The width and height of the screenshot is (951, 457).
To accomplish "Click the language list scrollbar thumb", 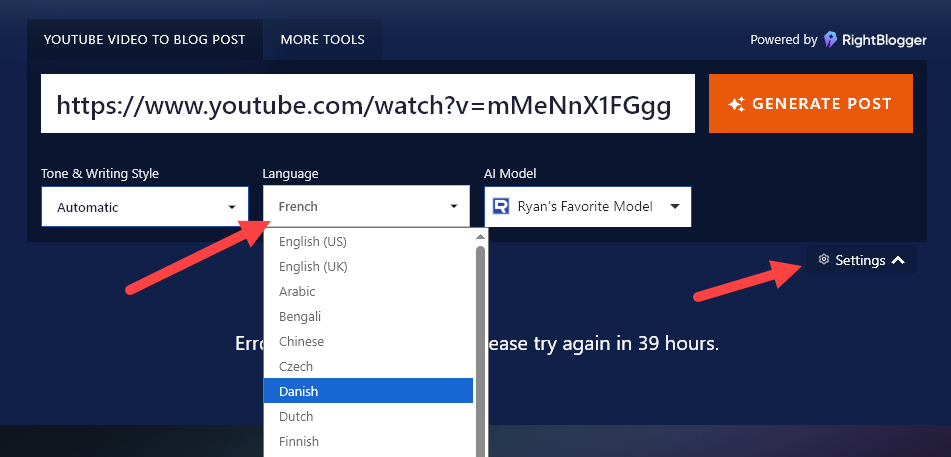I will 480,352.
